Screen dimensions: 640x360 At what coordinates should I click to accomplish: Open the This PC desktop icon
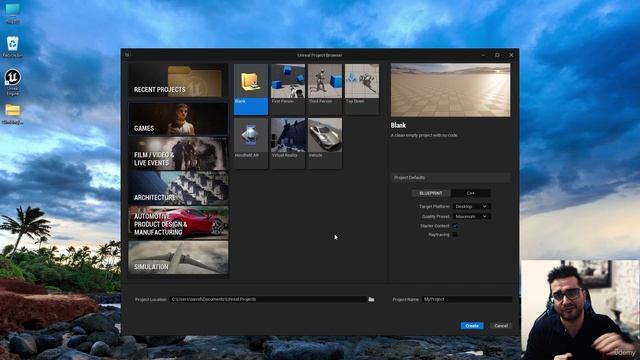coord(13,13)
